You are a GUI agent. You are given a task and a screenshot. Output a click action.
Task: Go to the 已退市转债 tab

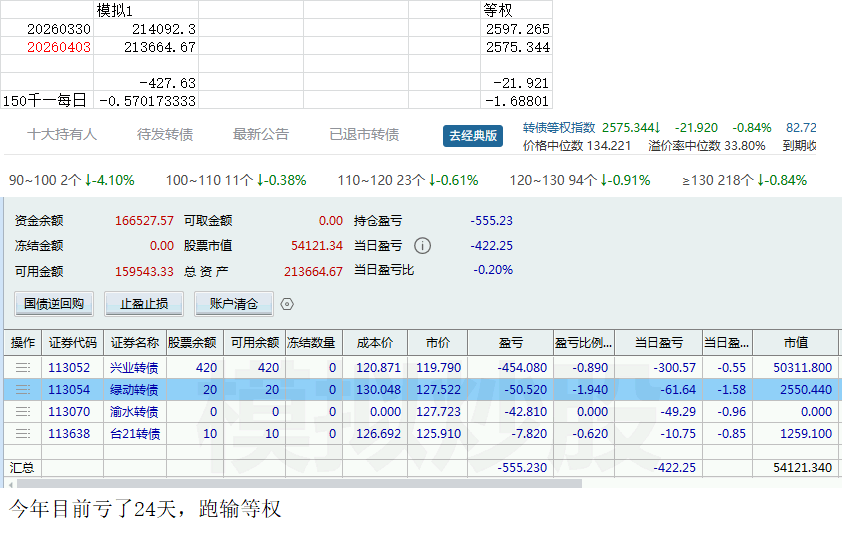click(364, 135)
